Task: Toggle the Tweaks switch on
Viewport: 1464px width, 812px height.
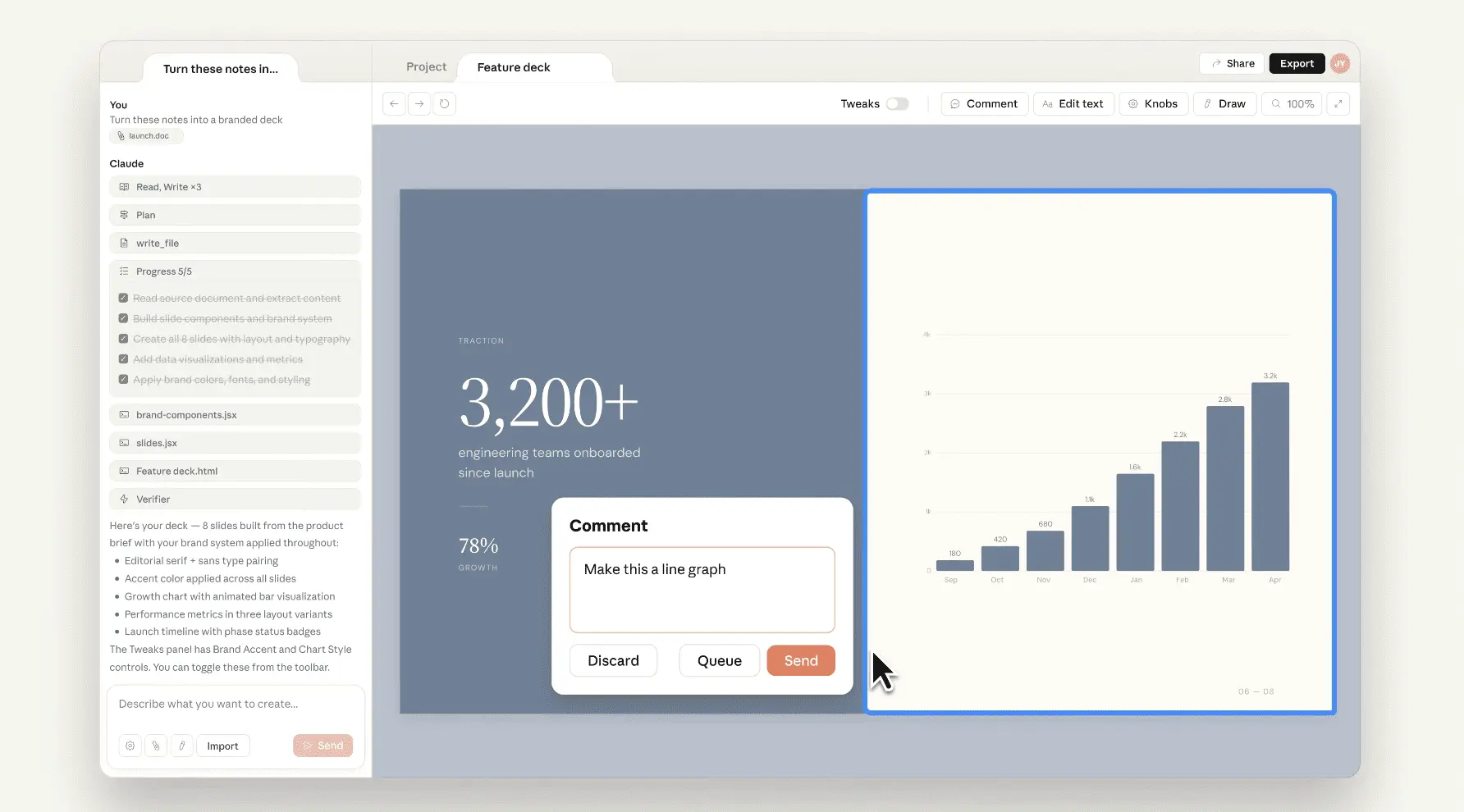Action: coord(897,104)
